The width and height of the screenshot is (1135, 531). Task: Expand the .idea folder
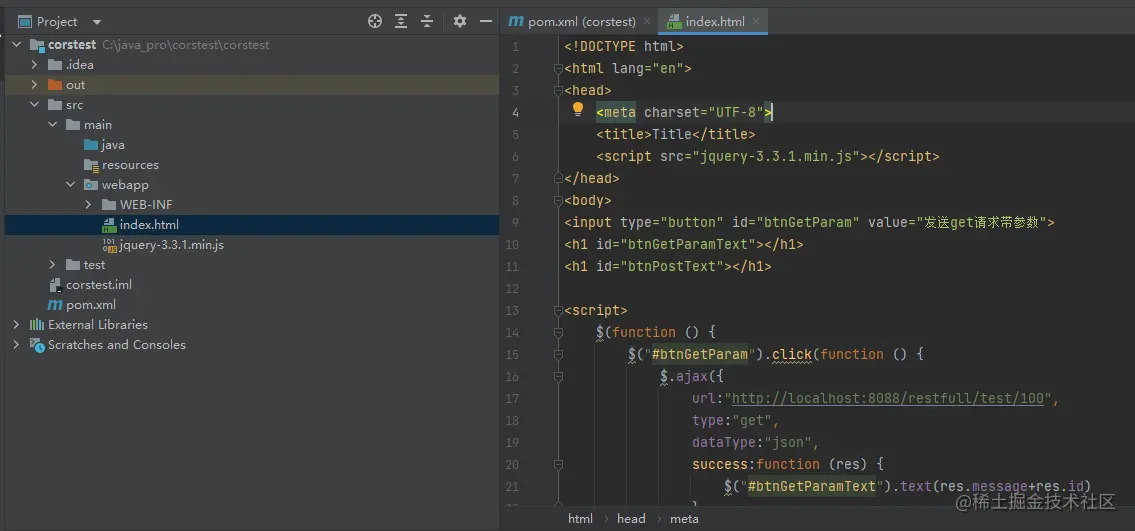[34, 64]
